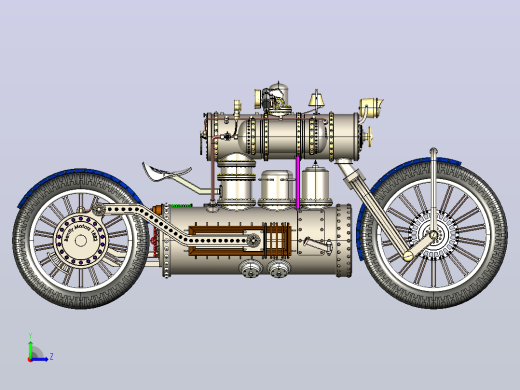520x390 pixels.
Task: Select the headlamp at the front of the boiler
Action: [371, 107]
